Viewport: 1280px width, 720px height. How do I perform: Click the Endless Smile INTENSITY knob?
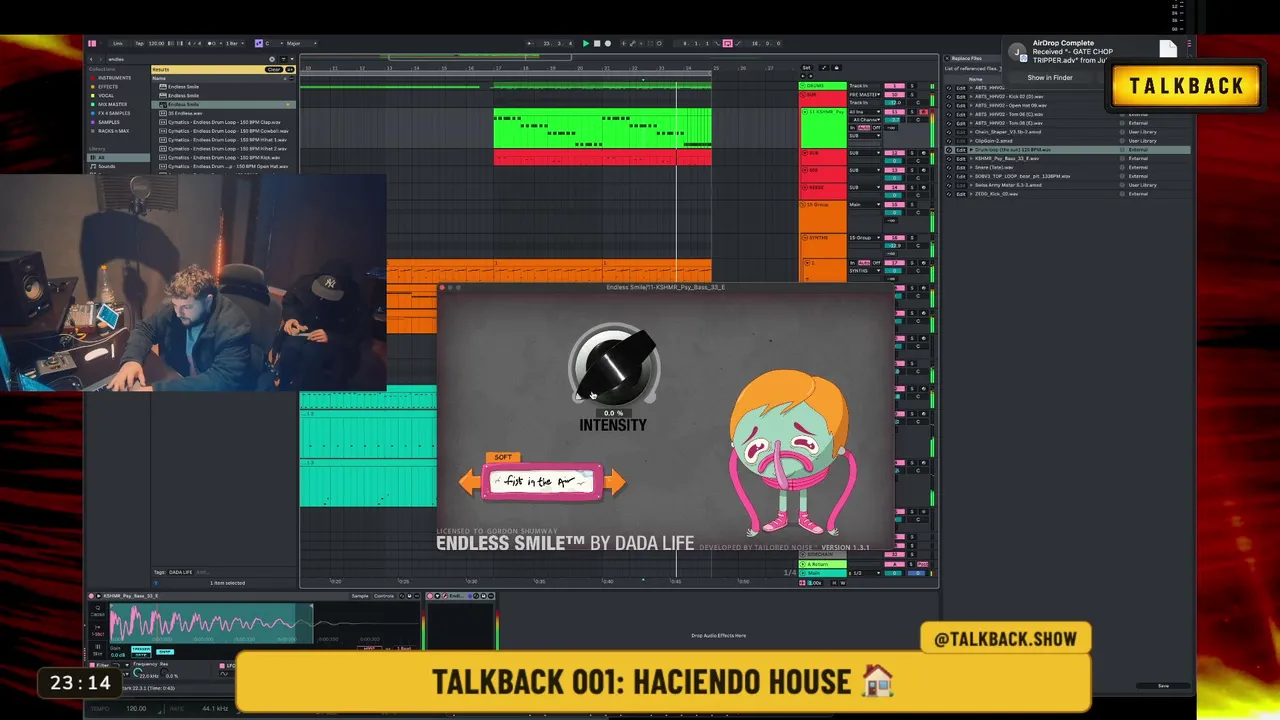coord(613,366)
